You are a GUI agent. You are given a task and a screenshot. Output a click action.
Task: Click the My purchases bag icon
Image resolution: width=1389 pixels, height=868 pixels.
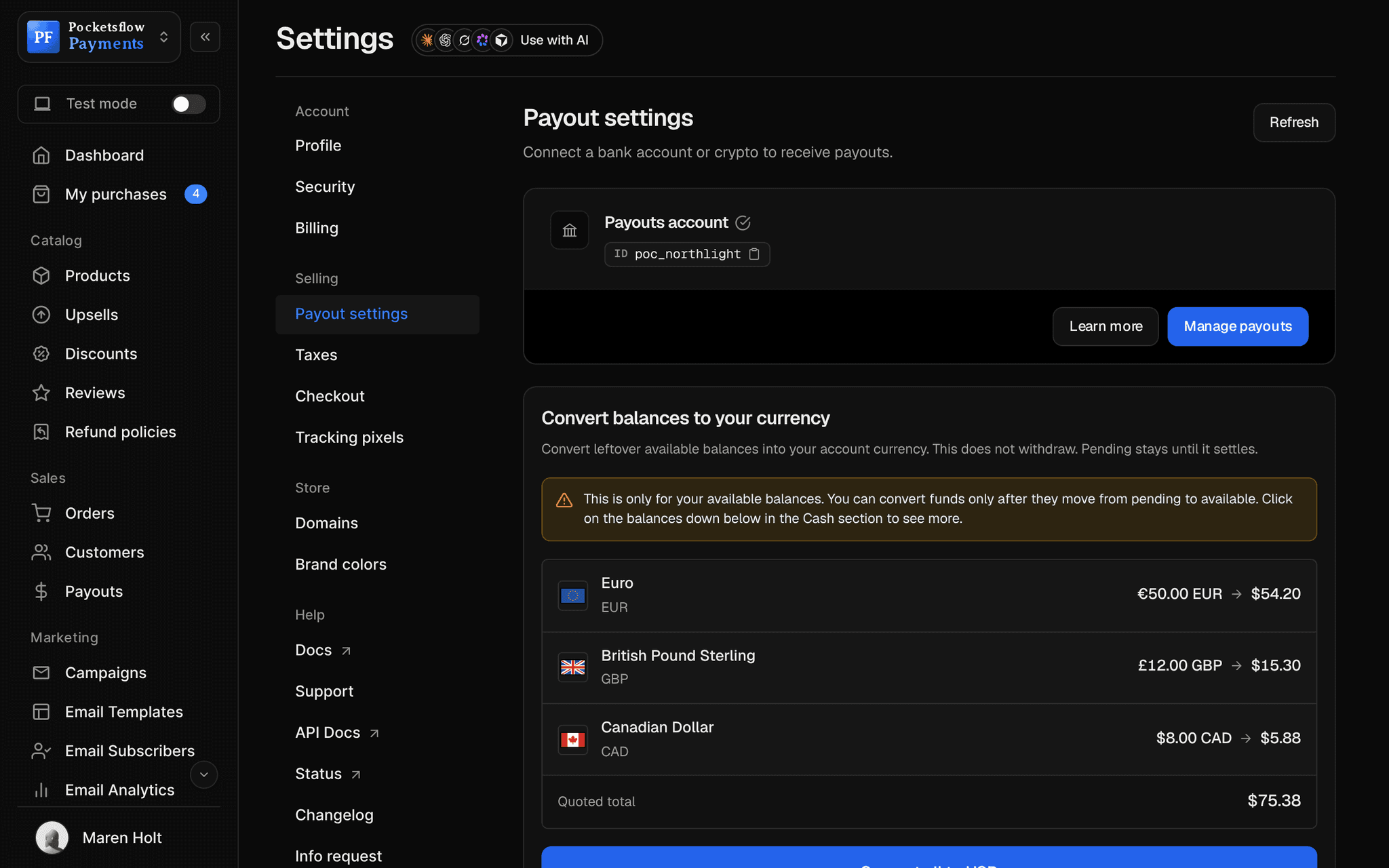(x=41, y=195)
